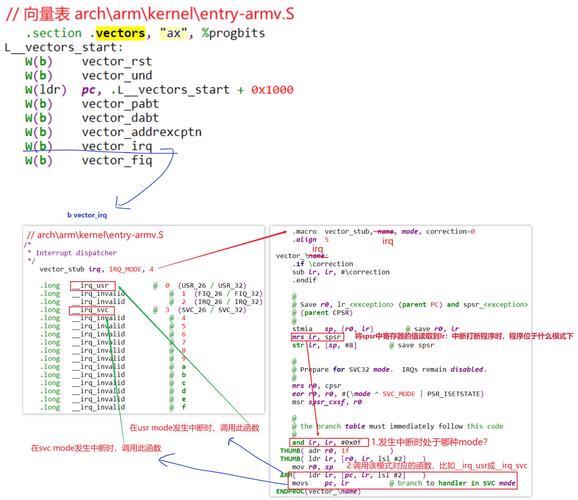Image resolution: width=578 pixels, height=500 pixels.
Task: Click the 'Interrupt dispatcher' comment
Action: tap(76, 253)
